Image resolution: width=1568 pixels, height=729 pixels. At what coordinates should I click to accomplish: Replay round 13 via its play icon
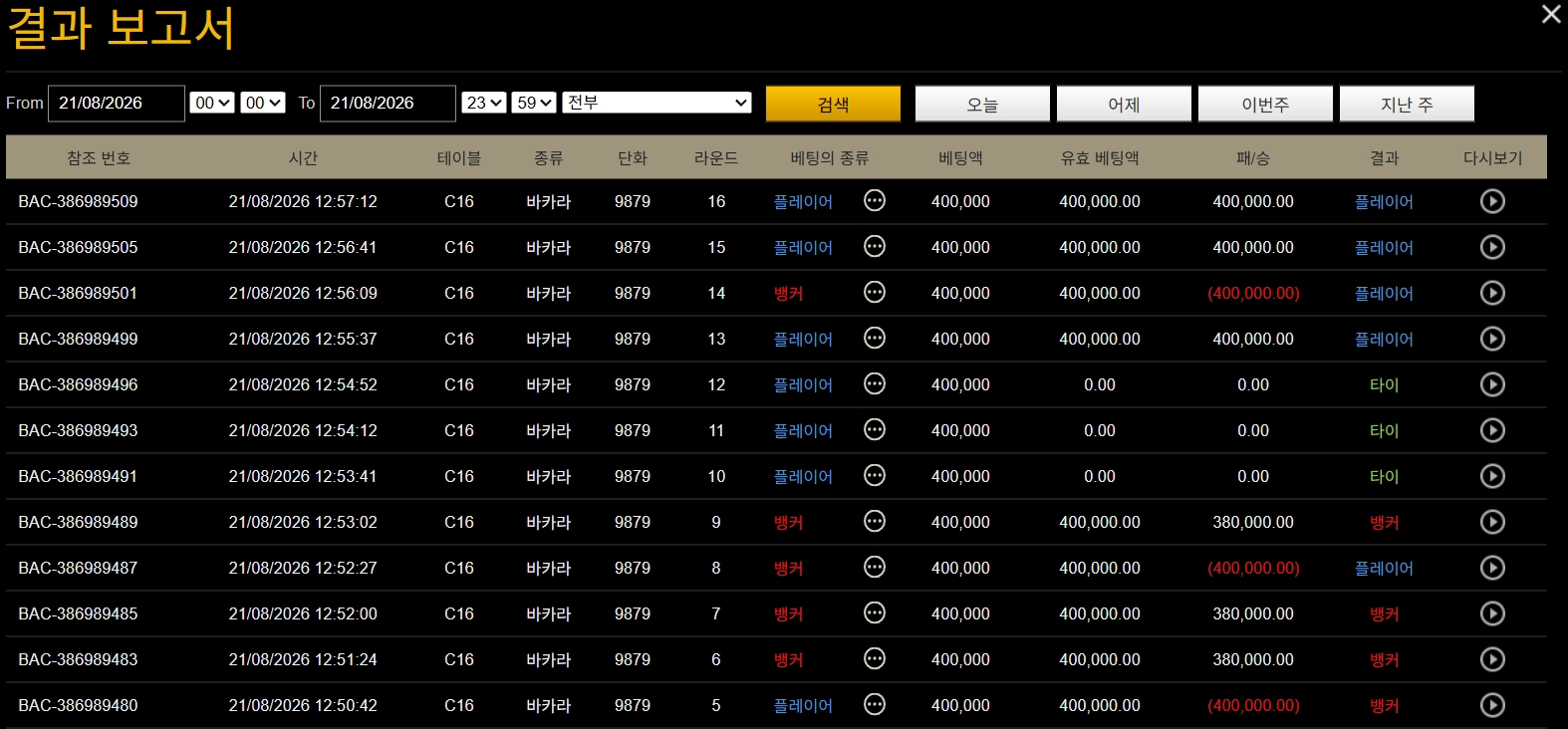(x=1492, y=339)
